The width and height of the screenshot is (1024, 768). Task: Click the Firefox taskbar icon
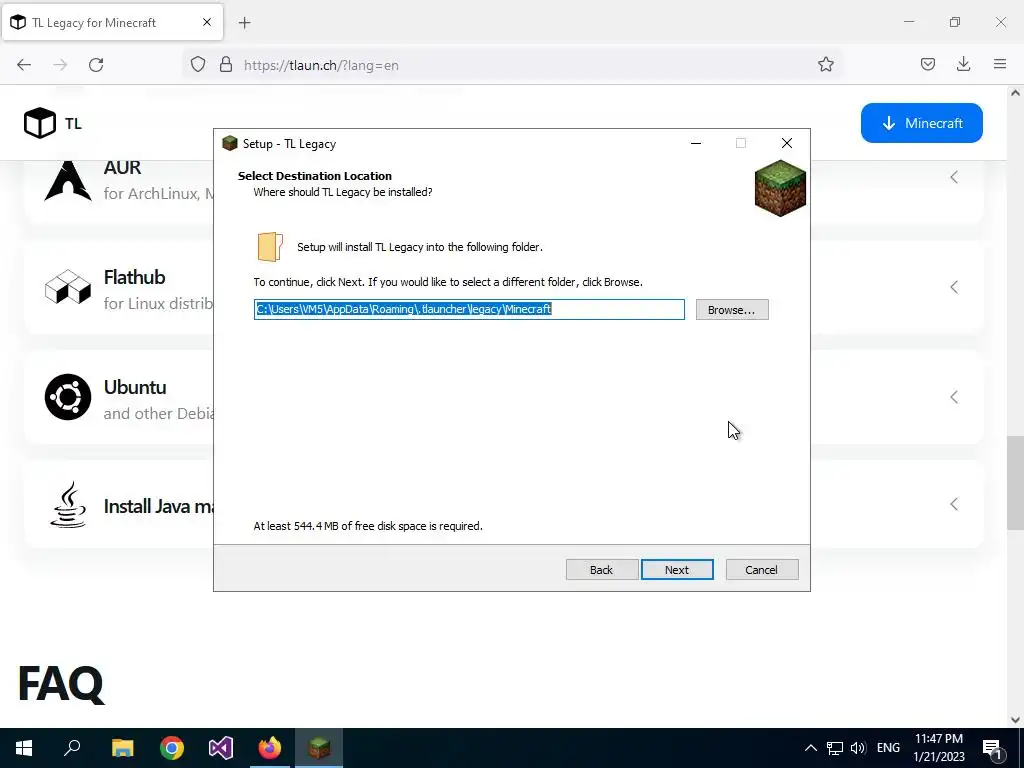[x=270, y=748]
